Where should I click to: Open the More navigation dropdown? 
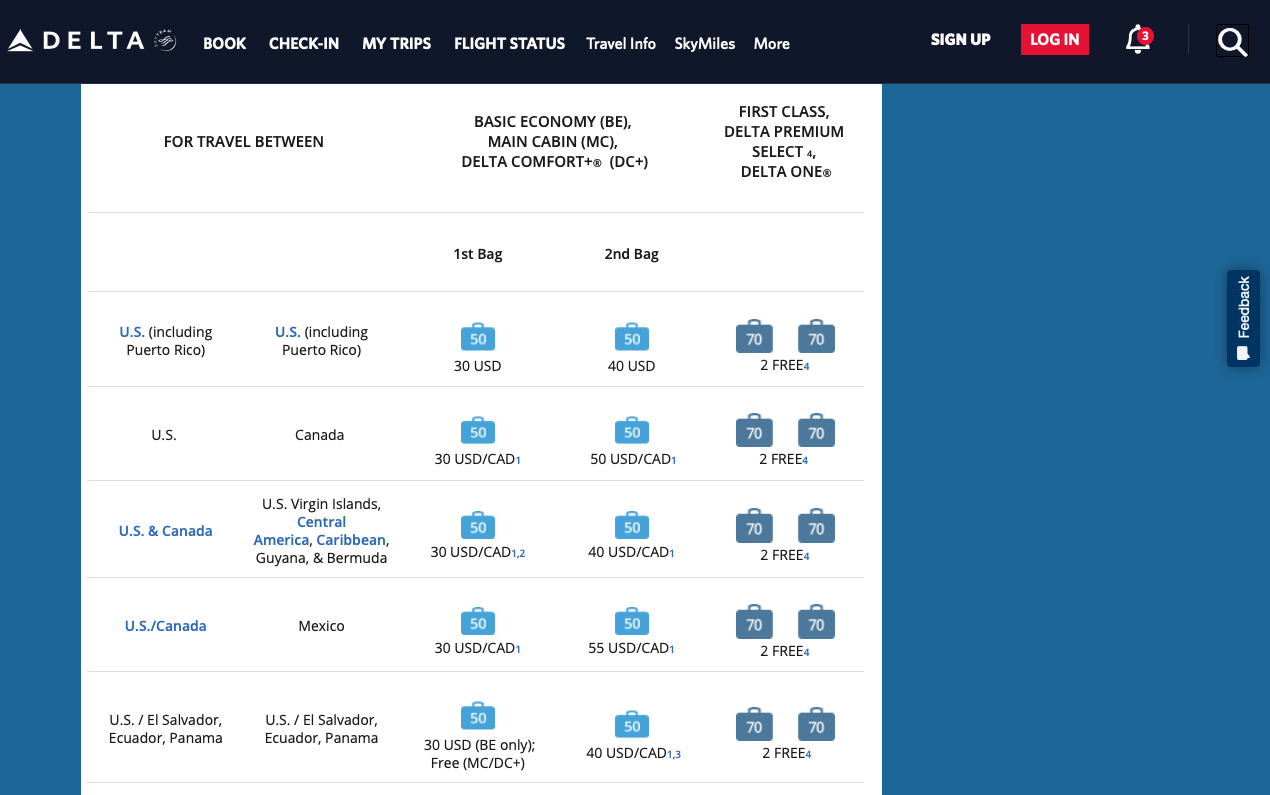click(771, 44)
